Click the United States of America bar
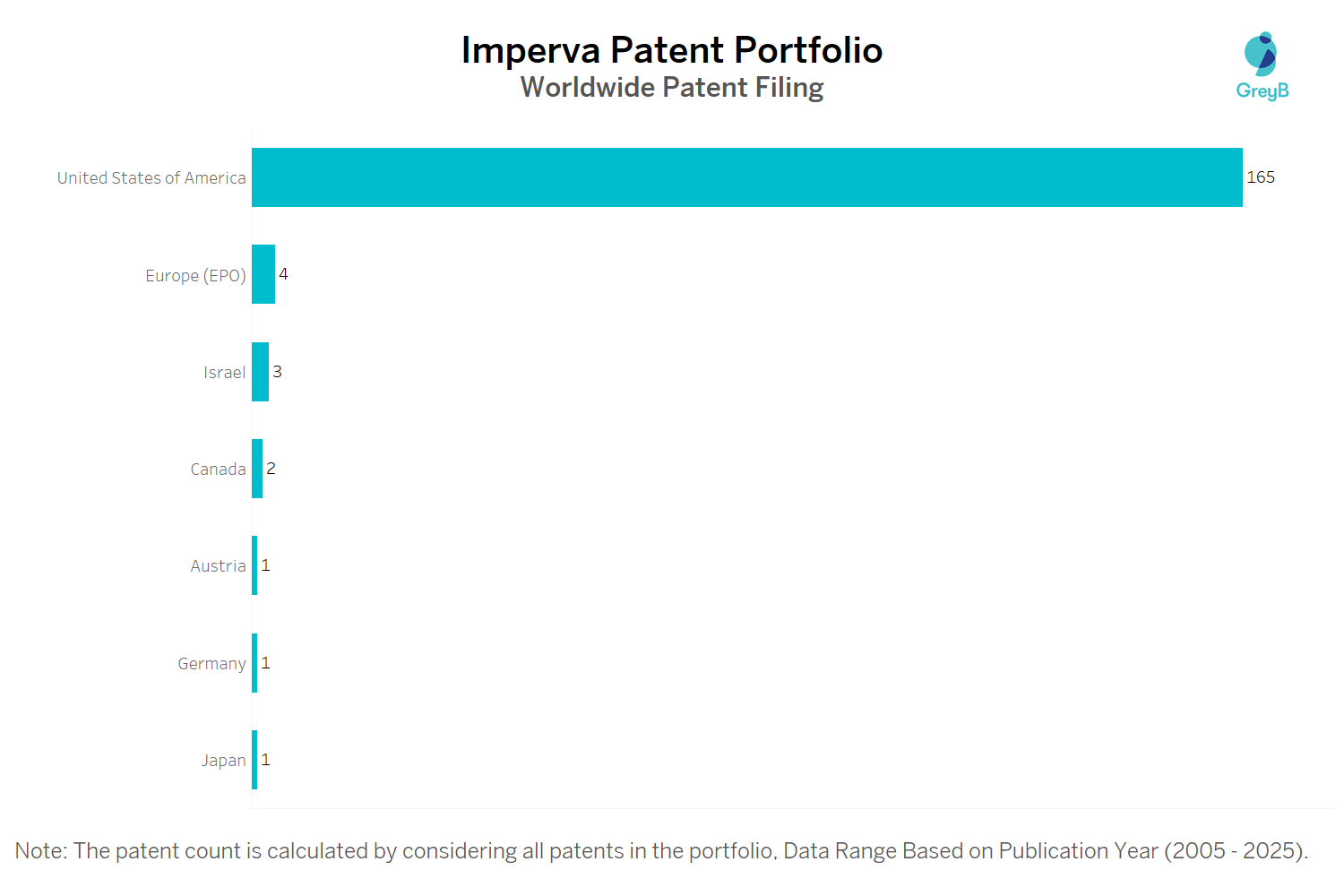This screenshot has height=896, width=1344. point(746,177)
